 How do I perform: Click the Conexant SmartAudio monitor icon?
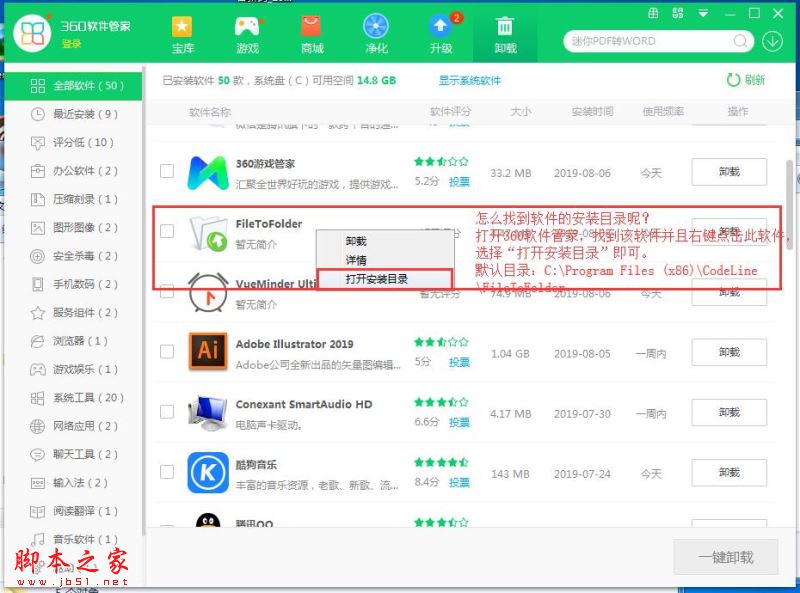coord(207,412)
